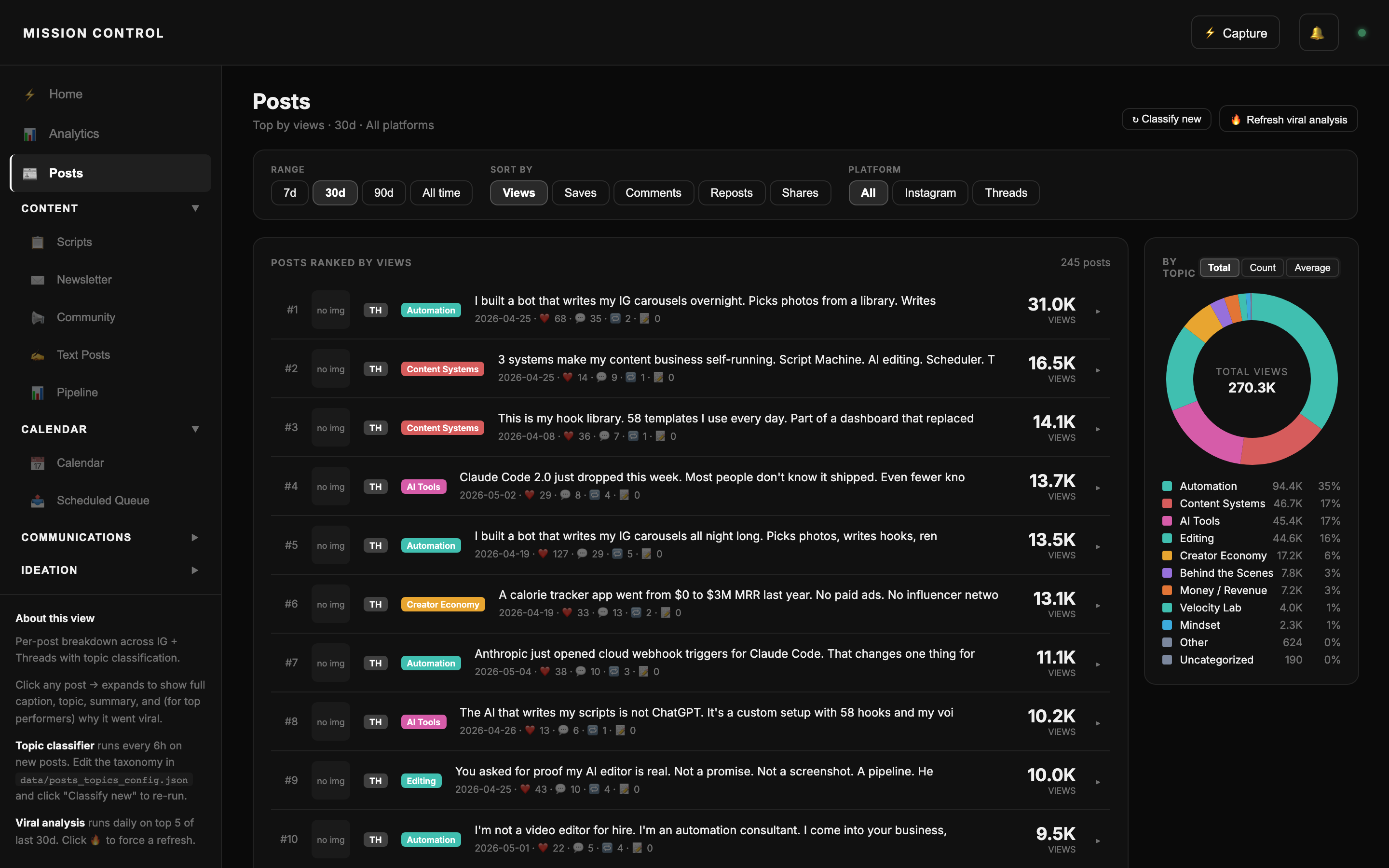Image resolution: width=1389 pixels, height=868 pixels.
Task: Click the Creator Economy tag on post #6
Action: click(443, 604)
